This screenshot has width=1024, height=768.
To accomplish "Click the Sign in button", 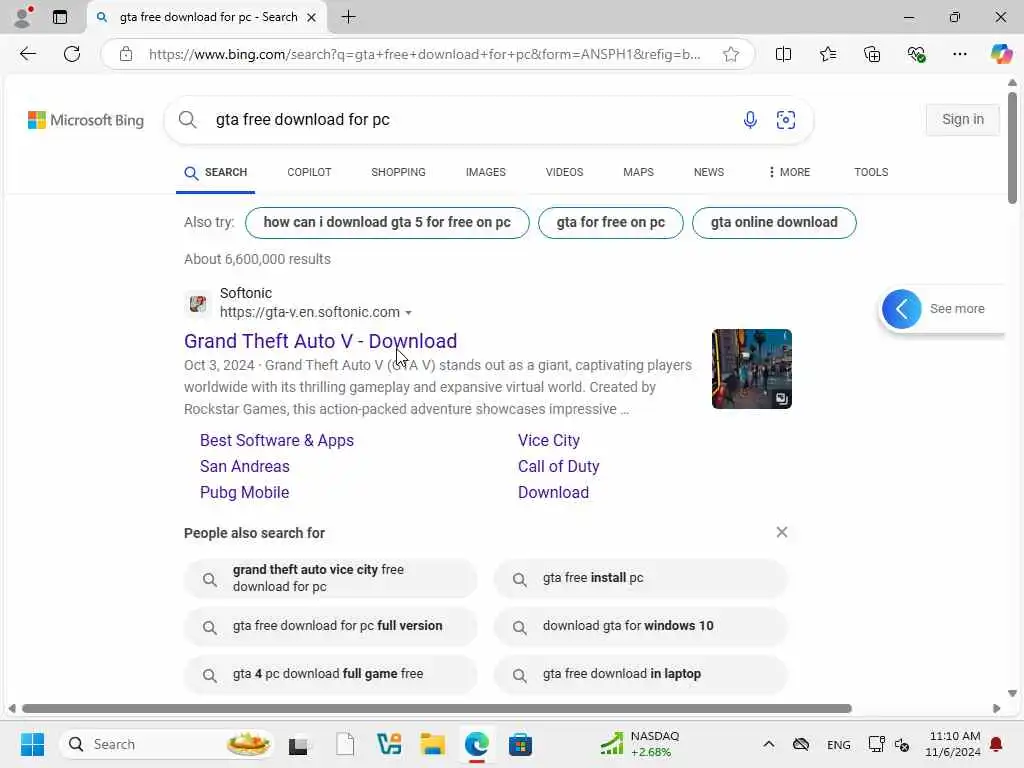I will coord(963,120).
